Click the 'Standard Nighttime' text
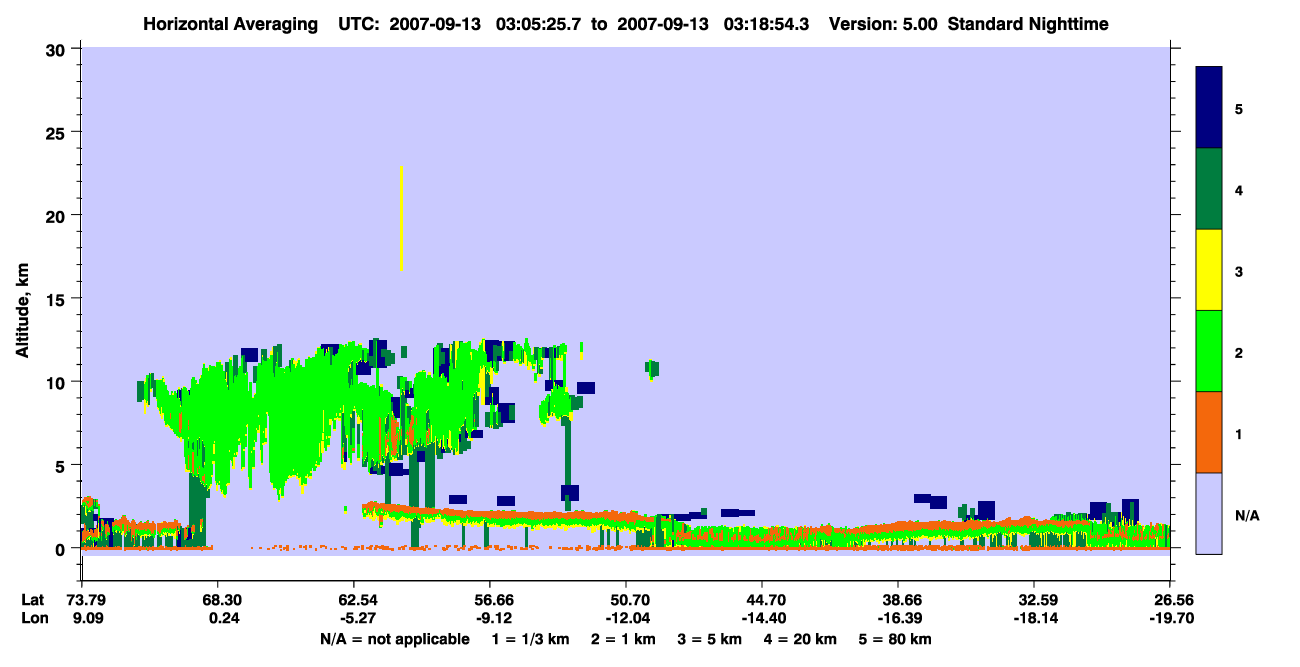The height and width of the screenshot is (667, 1300). click(1028, 23)
